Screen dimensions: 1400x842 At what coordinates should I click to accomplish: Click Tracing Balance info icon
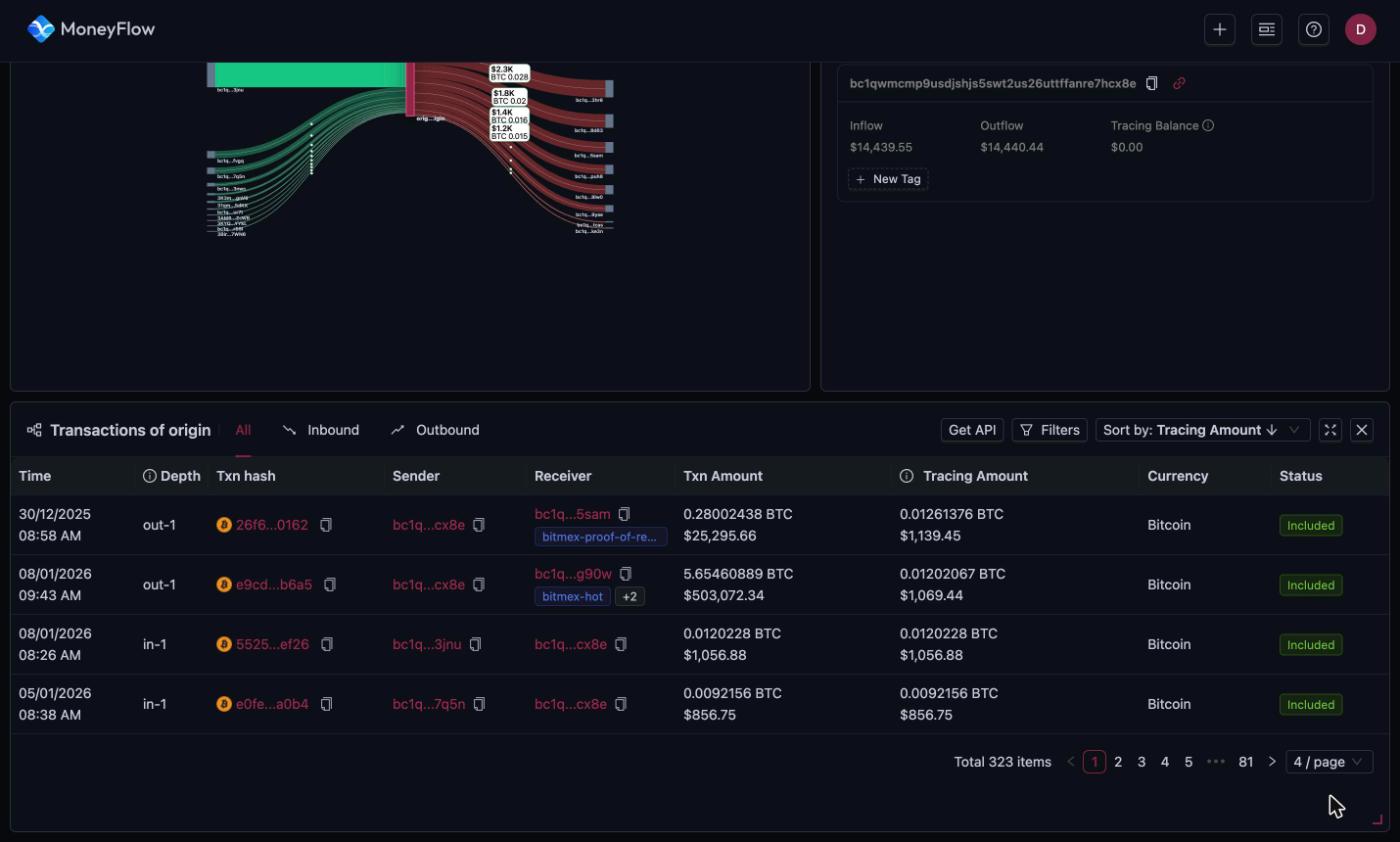pos(1208,126)
